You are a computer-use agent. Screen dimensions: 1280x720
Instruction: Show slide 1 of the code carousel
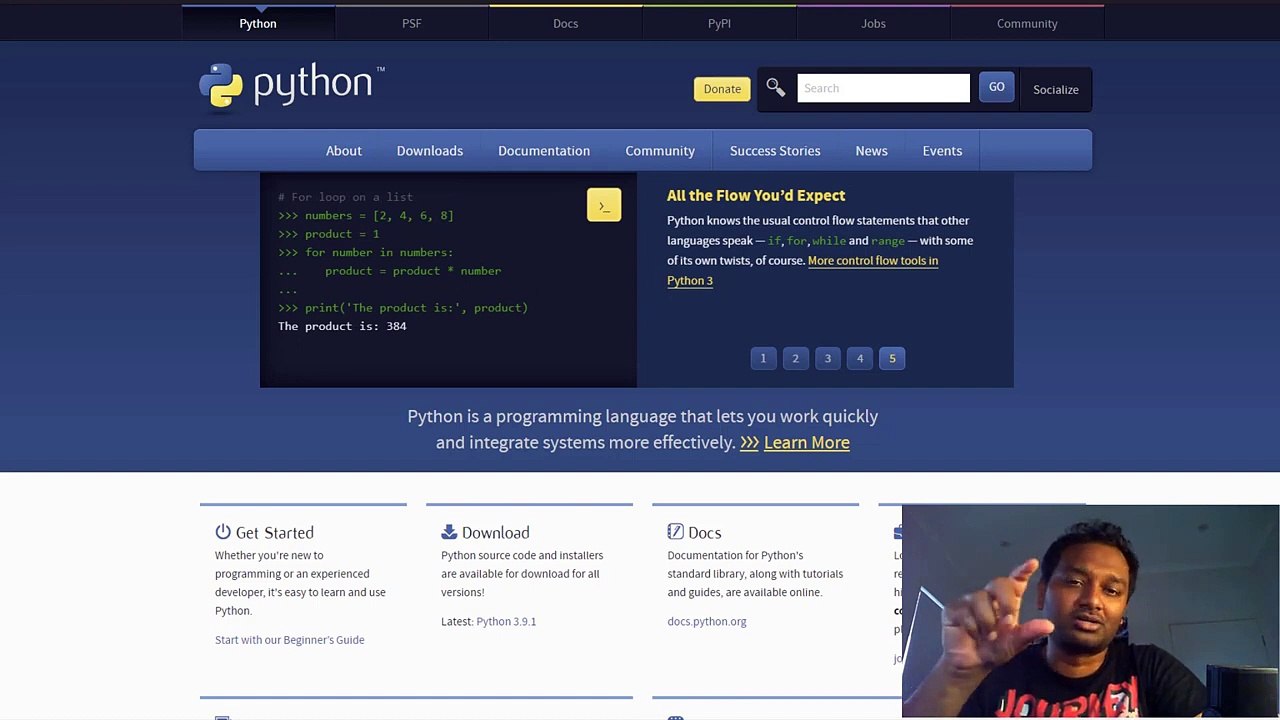(763, 358)
